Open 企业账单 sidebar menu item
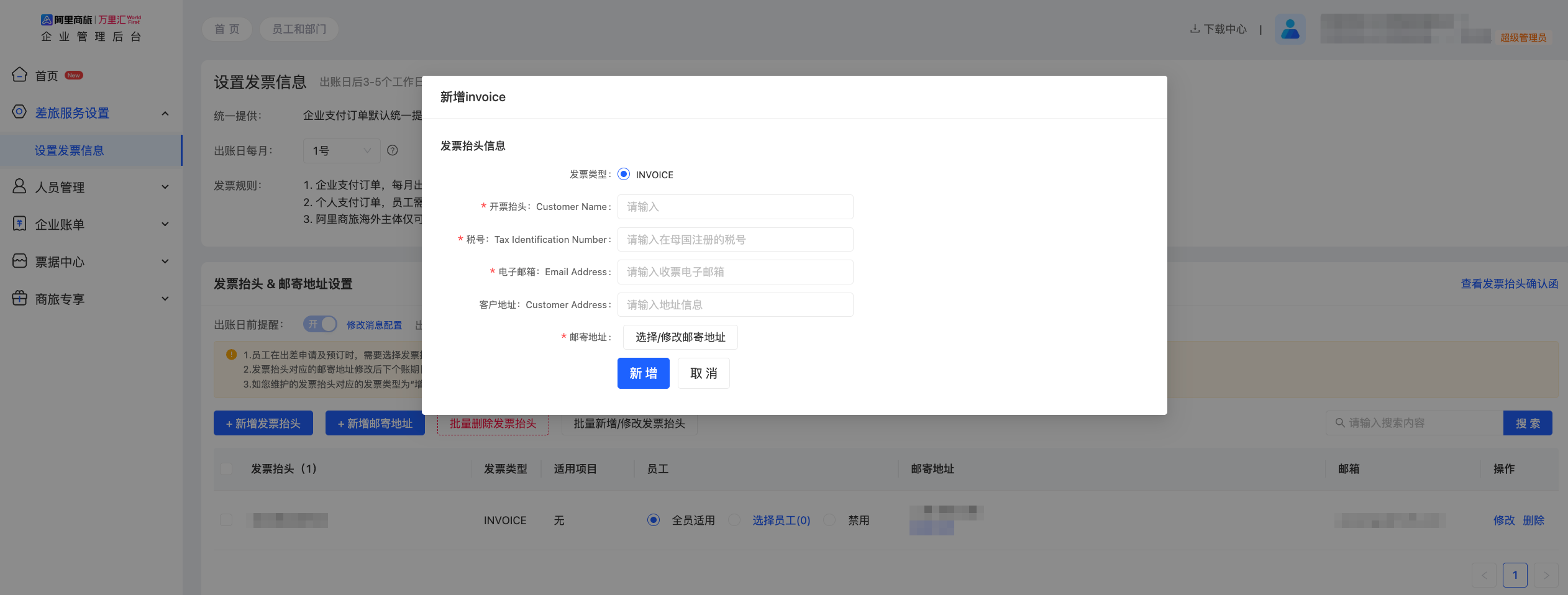The width and height of the screenshot is (1568, 595). (x=60, y=225)
